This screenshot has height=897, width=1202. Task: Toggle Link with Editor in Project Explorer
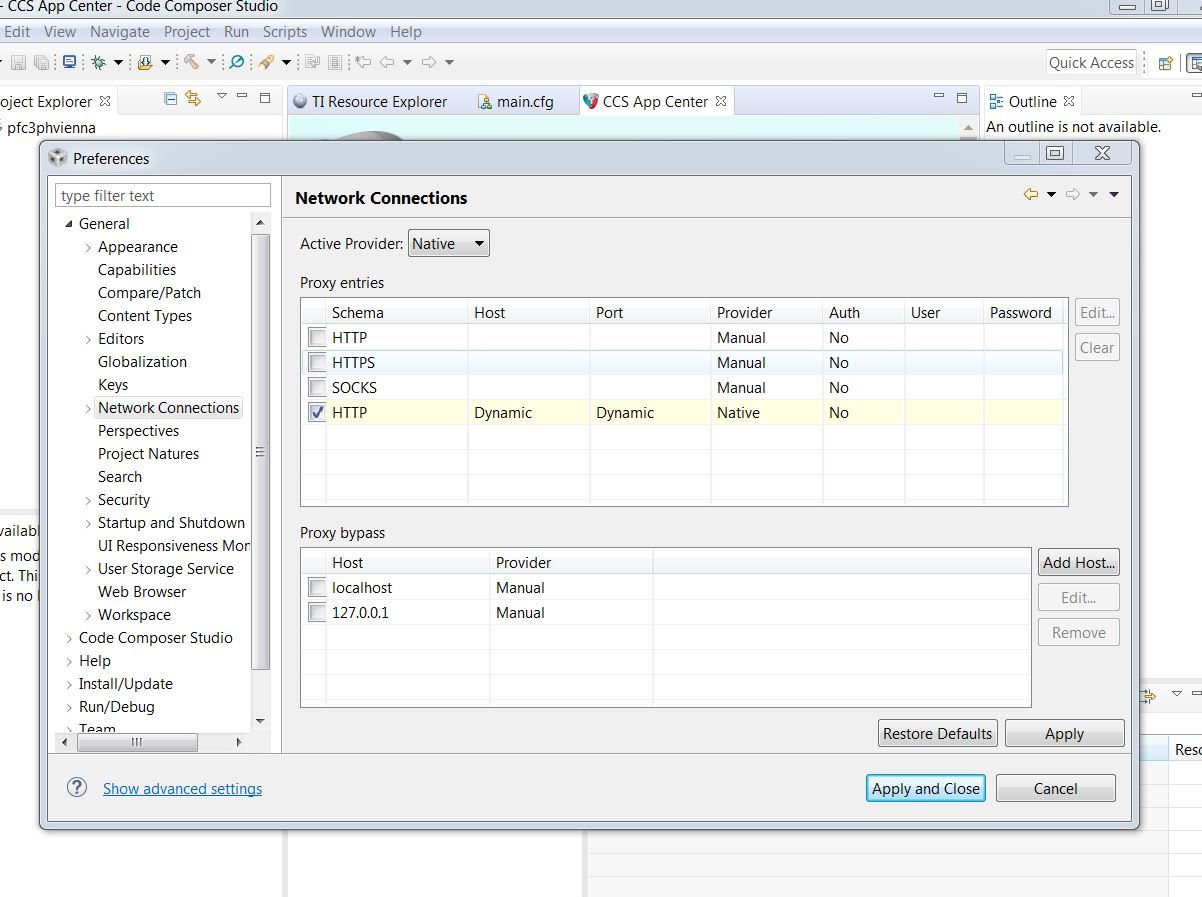(x=193, y=98)
